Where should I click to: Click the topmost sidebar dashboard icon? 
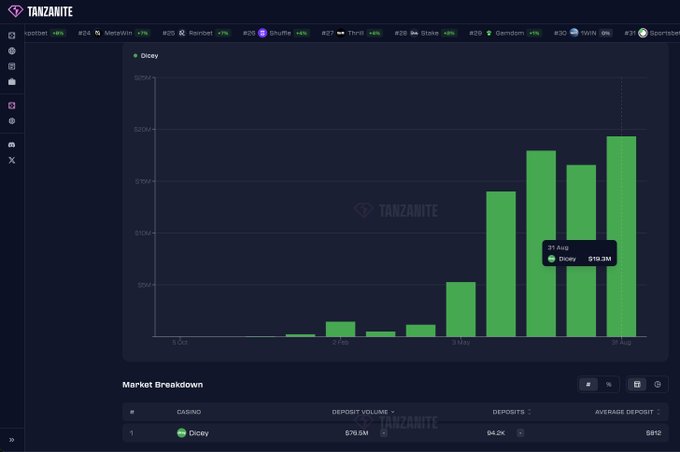click(x=12, y=36)
